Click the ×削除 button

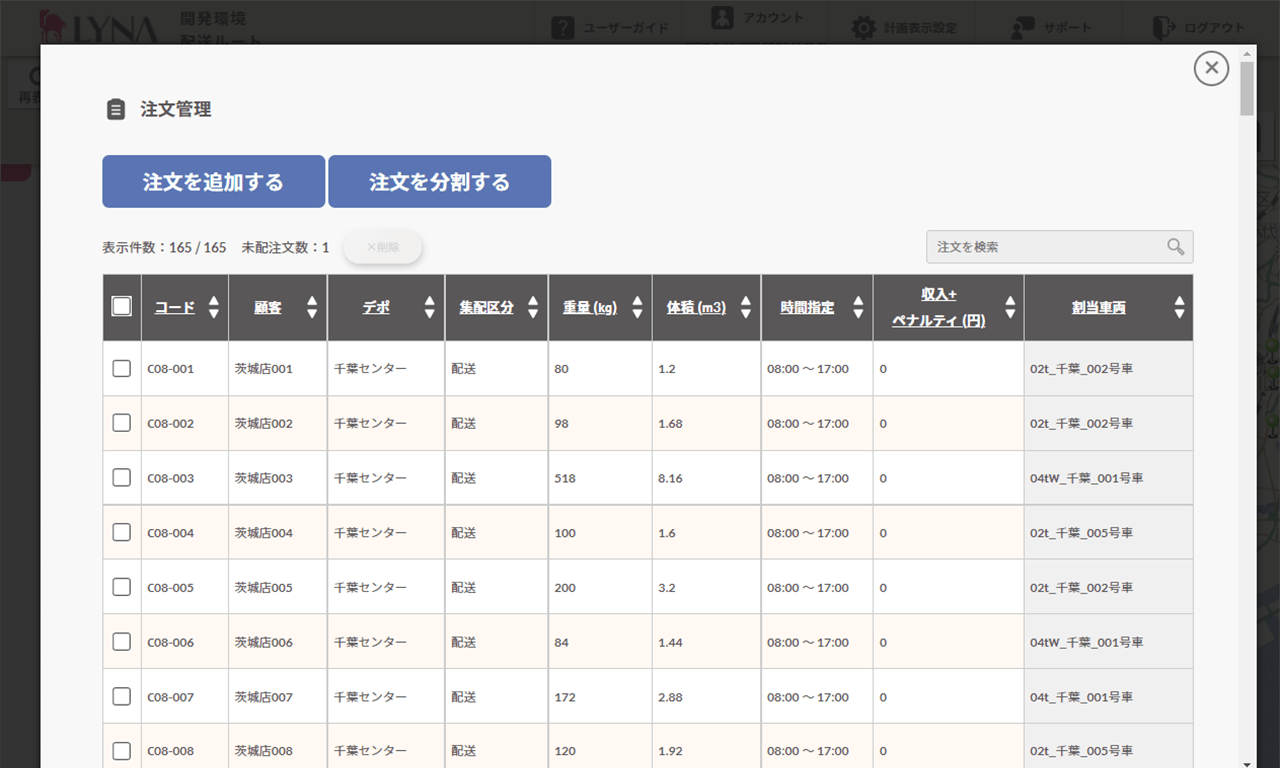[382, 247]
